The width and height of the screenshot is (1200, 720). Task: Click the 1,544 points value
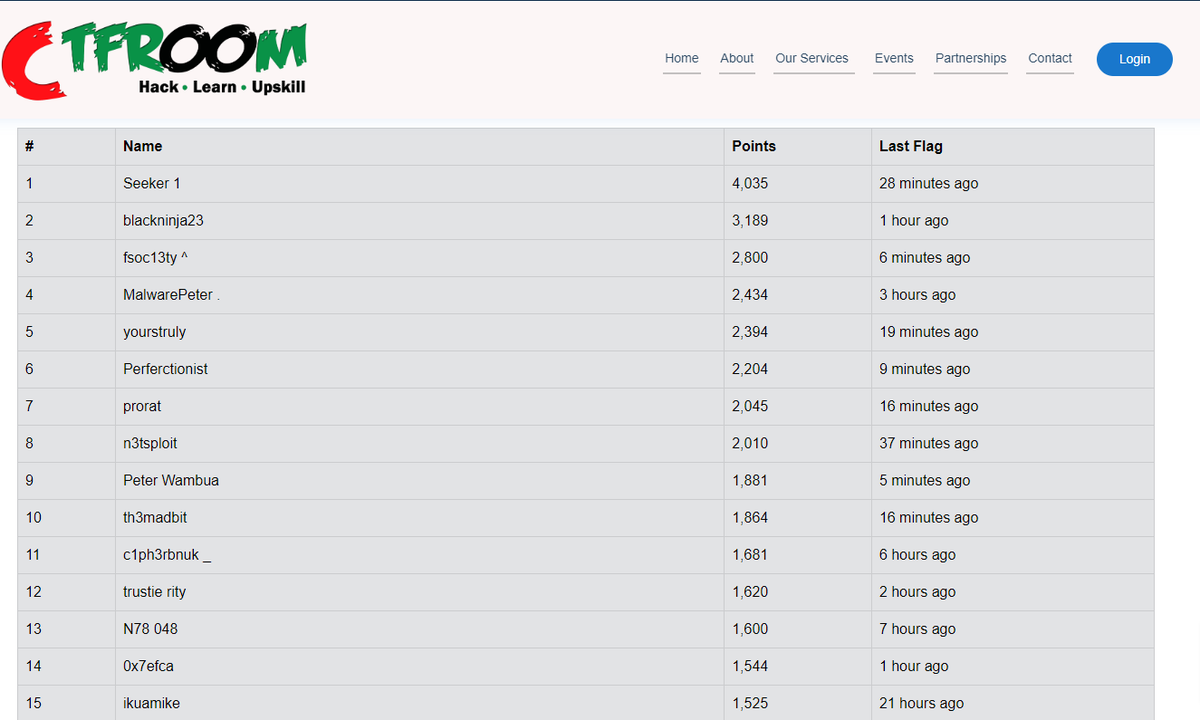[x=750, y=666]
